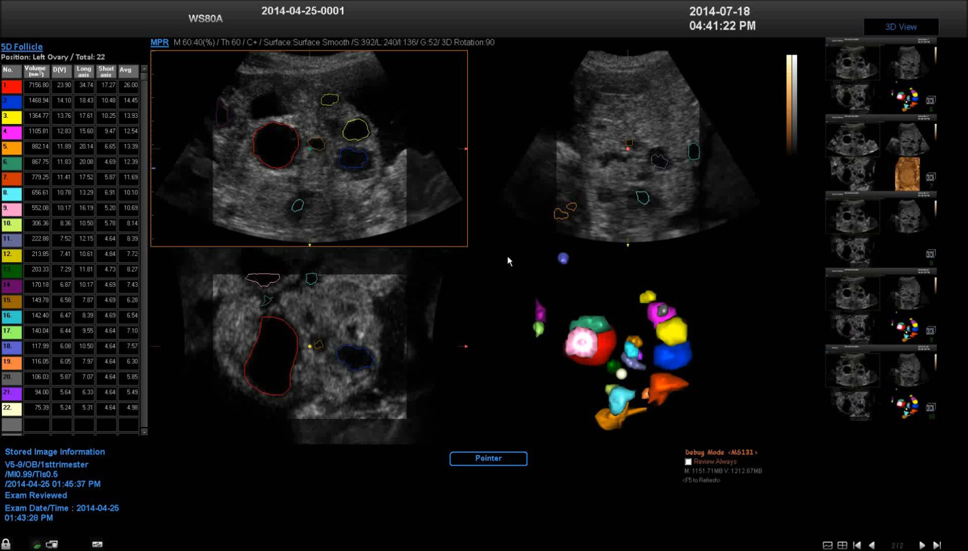This screenshot has height=551, width=968.
Task: Select the yellow follicle 3 swatch
Action: pos(11,117)
